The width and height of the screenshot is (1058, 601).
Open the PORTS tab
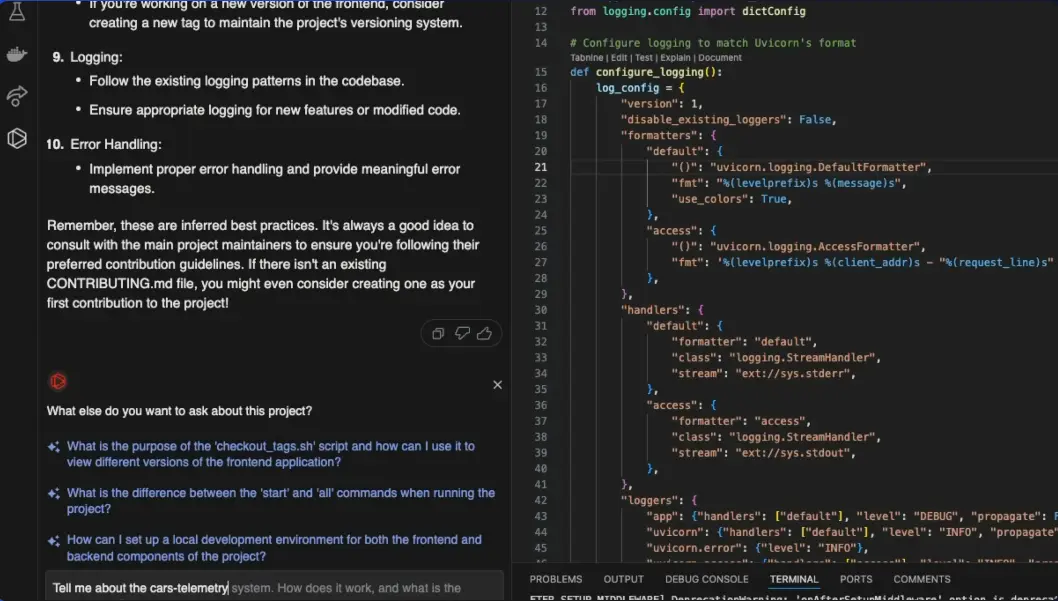click(x=856, y=579)
